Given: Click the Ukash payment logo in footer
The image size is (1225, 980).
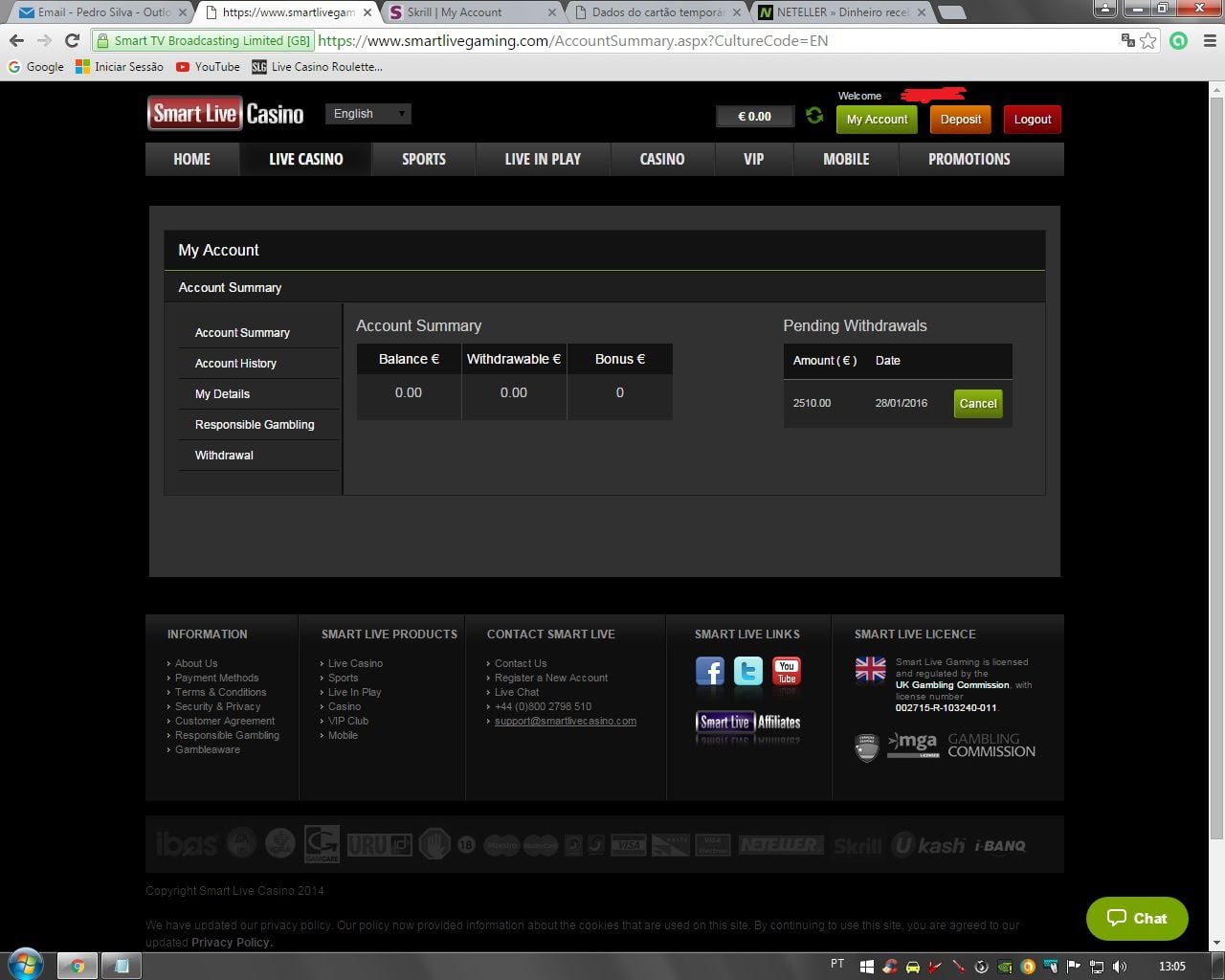Looking at the screenshot, I should click(928, 845).
